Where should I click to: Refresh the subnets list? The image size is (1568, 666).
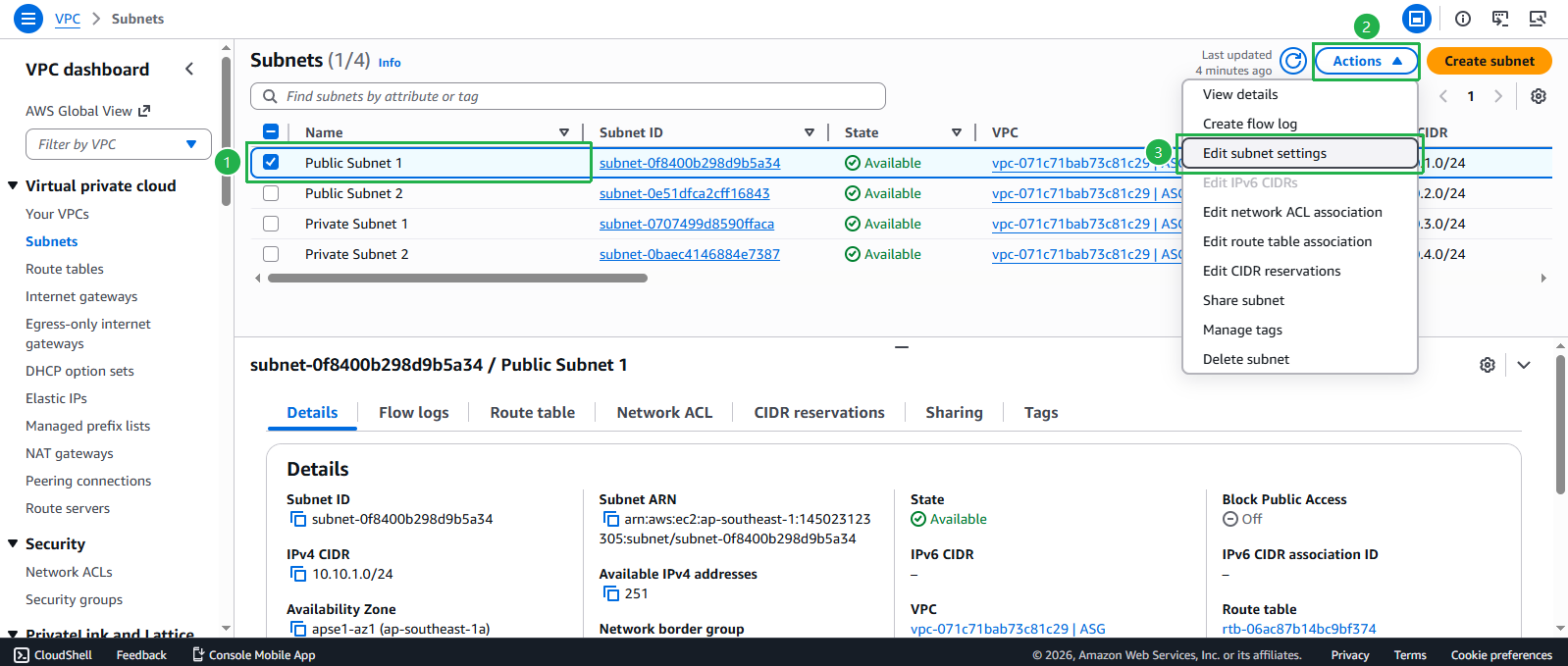point(1293,61)
